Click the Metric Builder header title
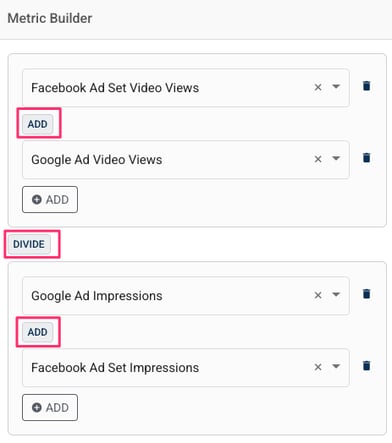The height and width of the screenshot is (443, 392). (x=50, y=18)
